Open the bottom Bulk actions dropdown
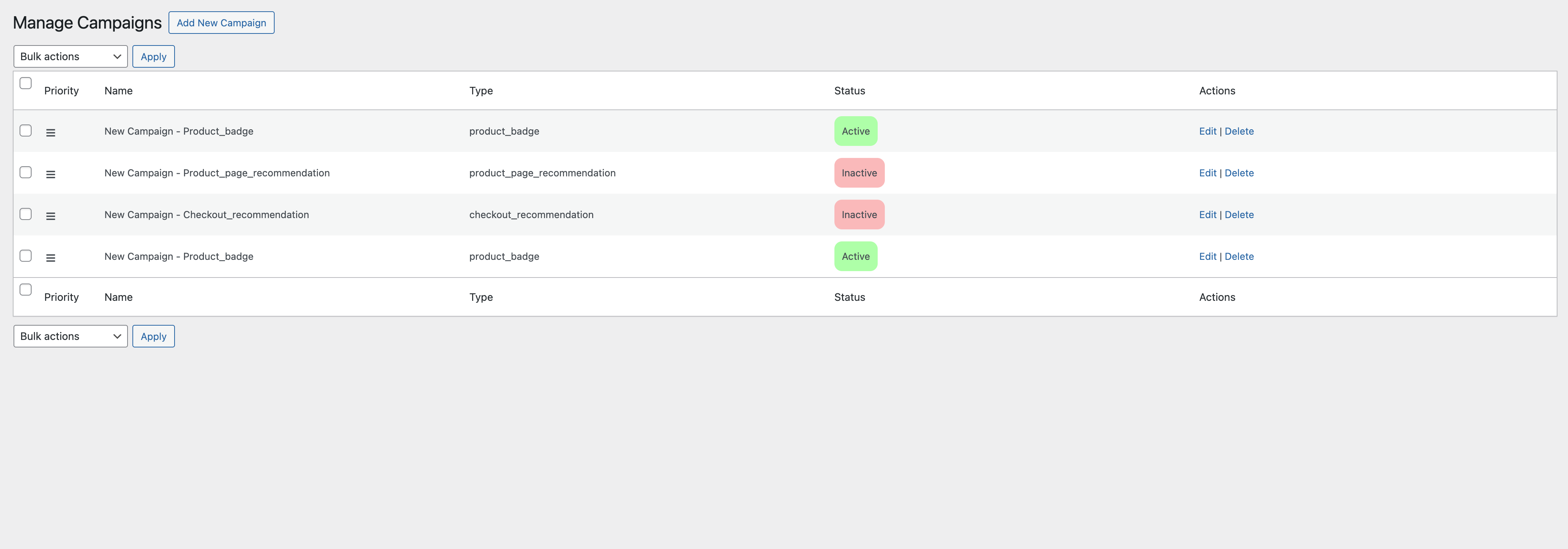The image size is (1568, 549). pyautogui.click(x=71, y=337)
